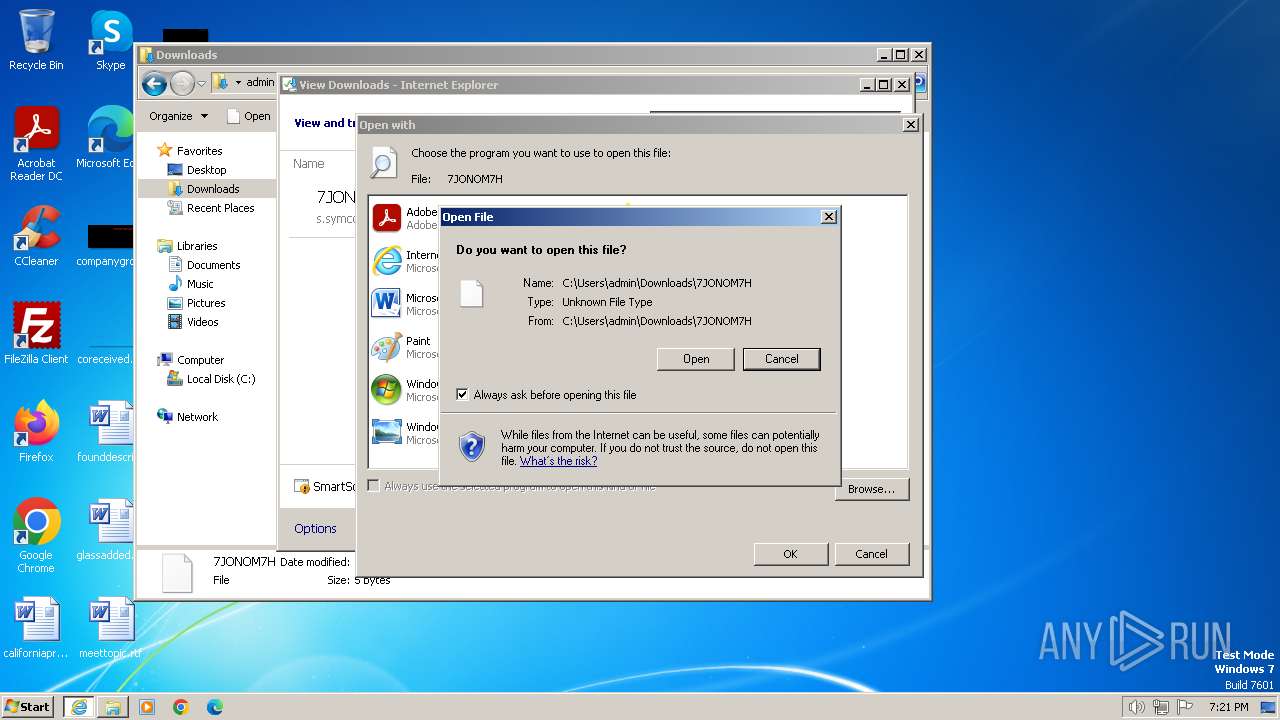Select Downloads in navigation pane
Viewport: 1280px width, 720px height.
[212, 189]
